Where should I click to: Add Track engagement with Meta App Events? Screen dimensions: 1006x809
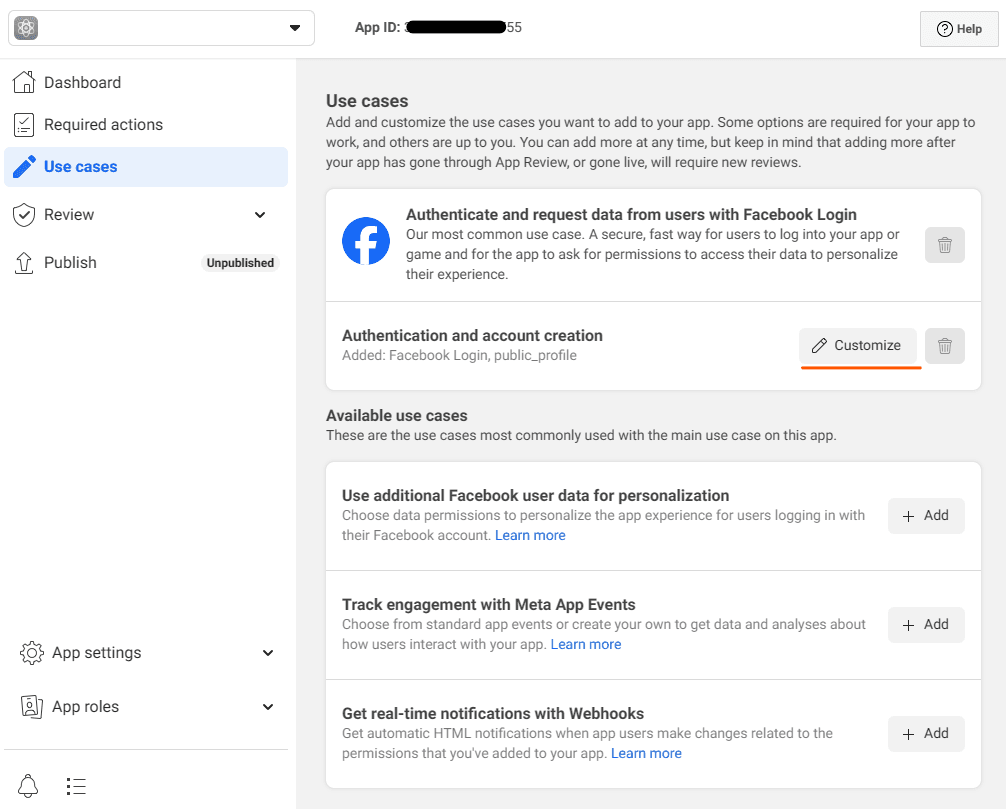coord(926,625)
